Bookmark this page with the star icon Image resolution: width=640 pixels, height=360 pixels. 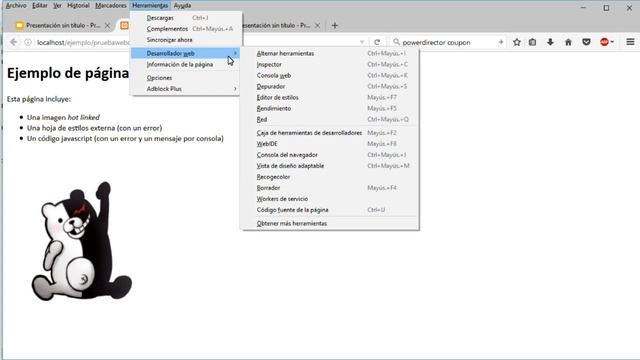(x=517, y=42)
